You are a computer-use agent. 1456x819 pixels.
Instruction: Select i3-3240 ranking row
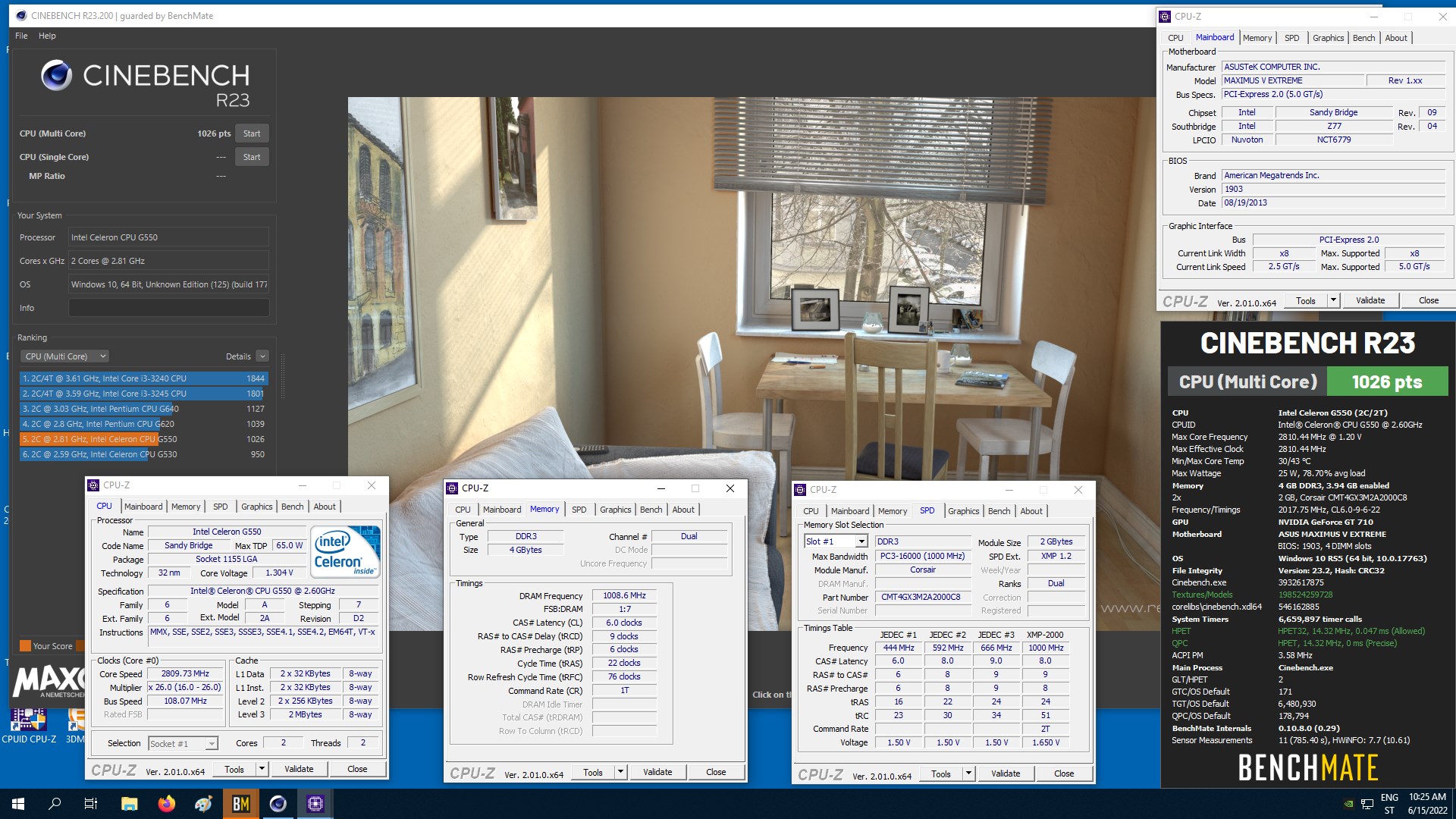pos(143,378)
